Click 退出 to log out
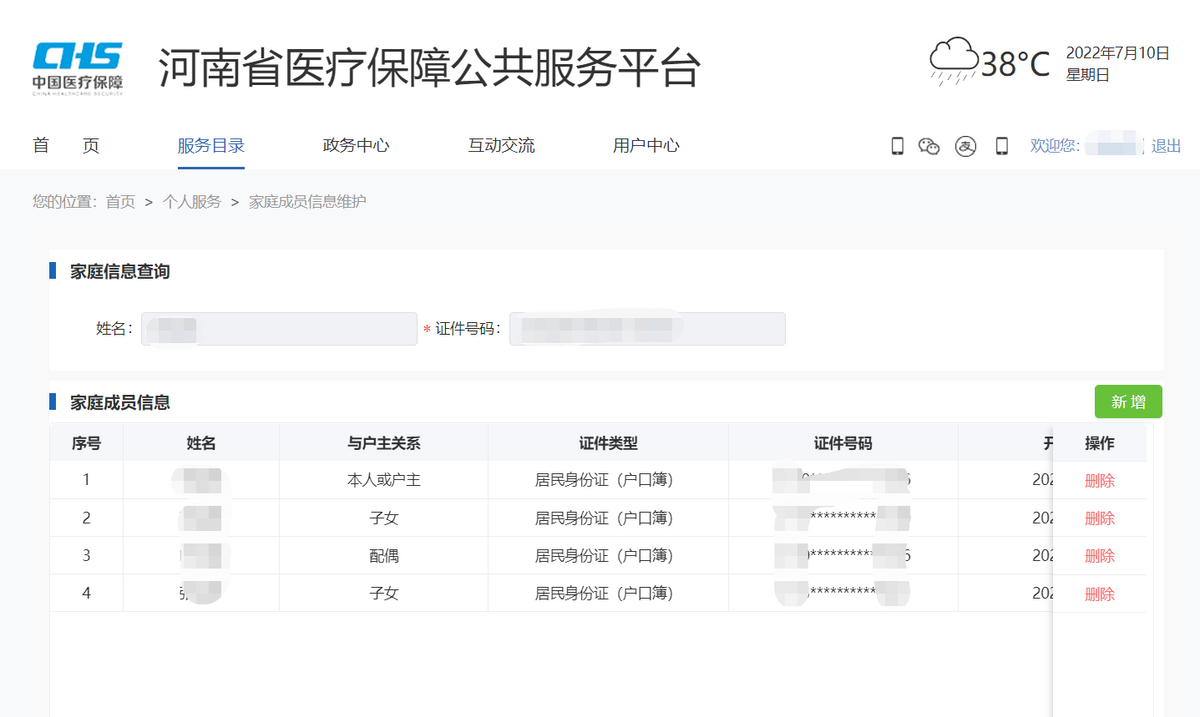This screenshot has height=717, width=1200. click(1166, 145)
